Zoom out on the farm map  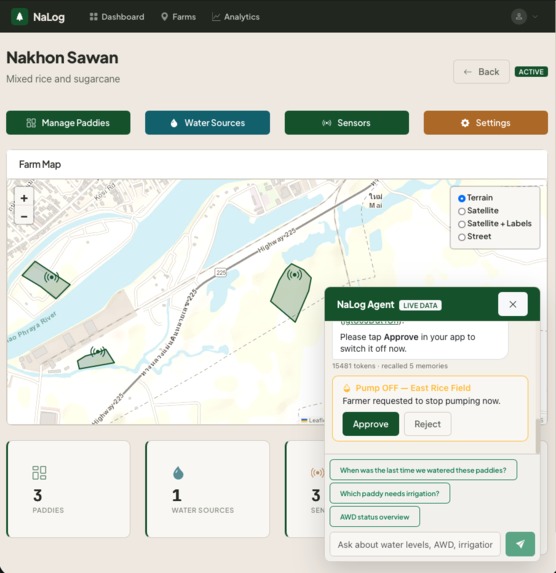(24, 216)
